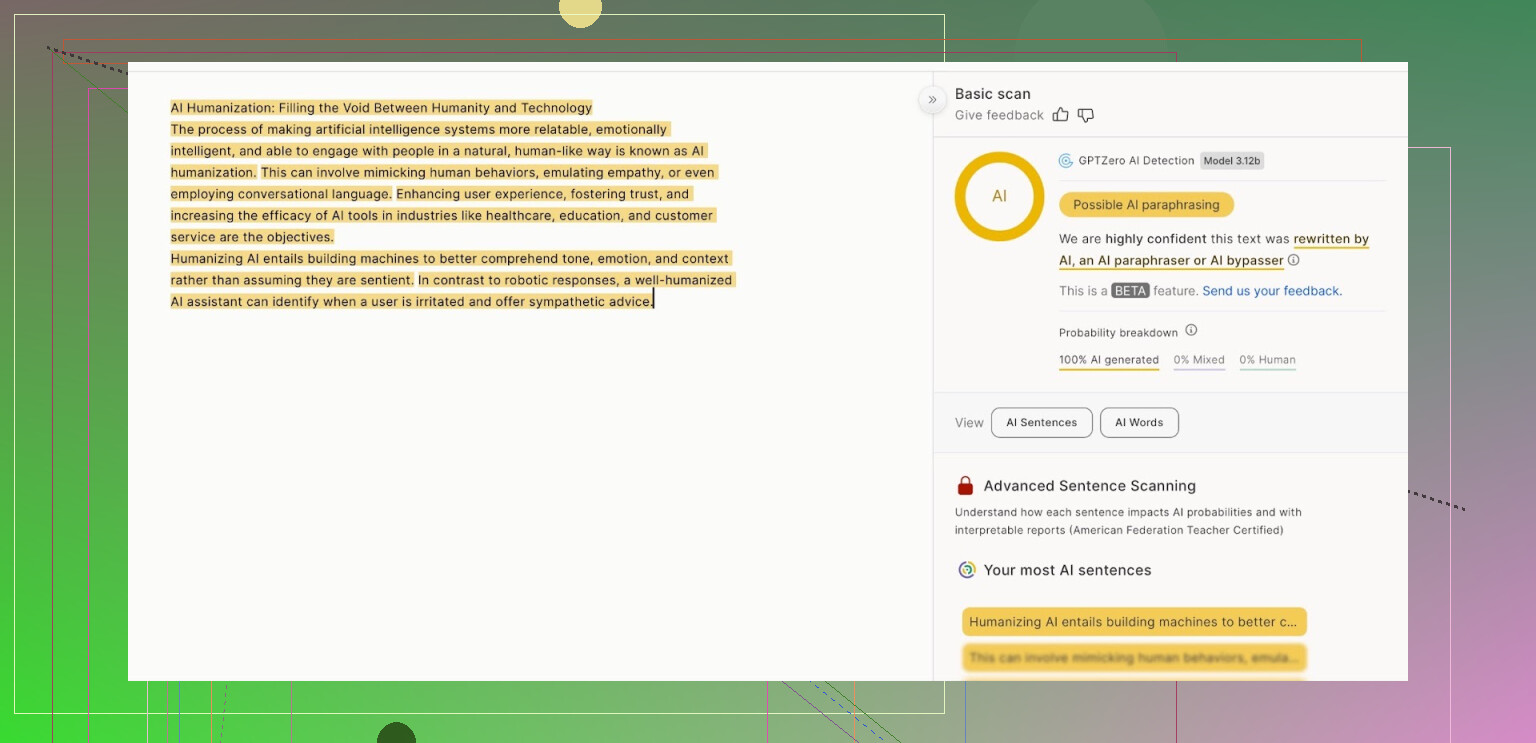Image resolution: width=1536 pixels, height=743 pixels.
Task: Select the 0% Human breakdown
Action: [x=1267, y=360]
